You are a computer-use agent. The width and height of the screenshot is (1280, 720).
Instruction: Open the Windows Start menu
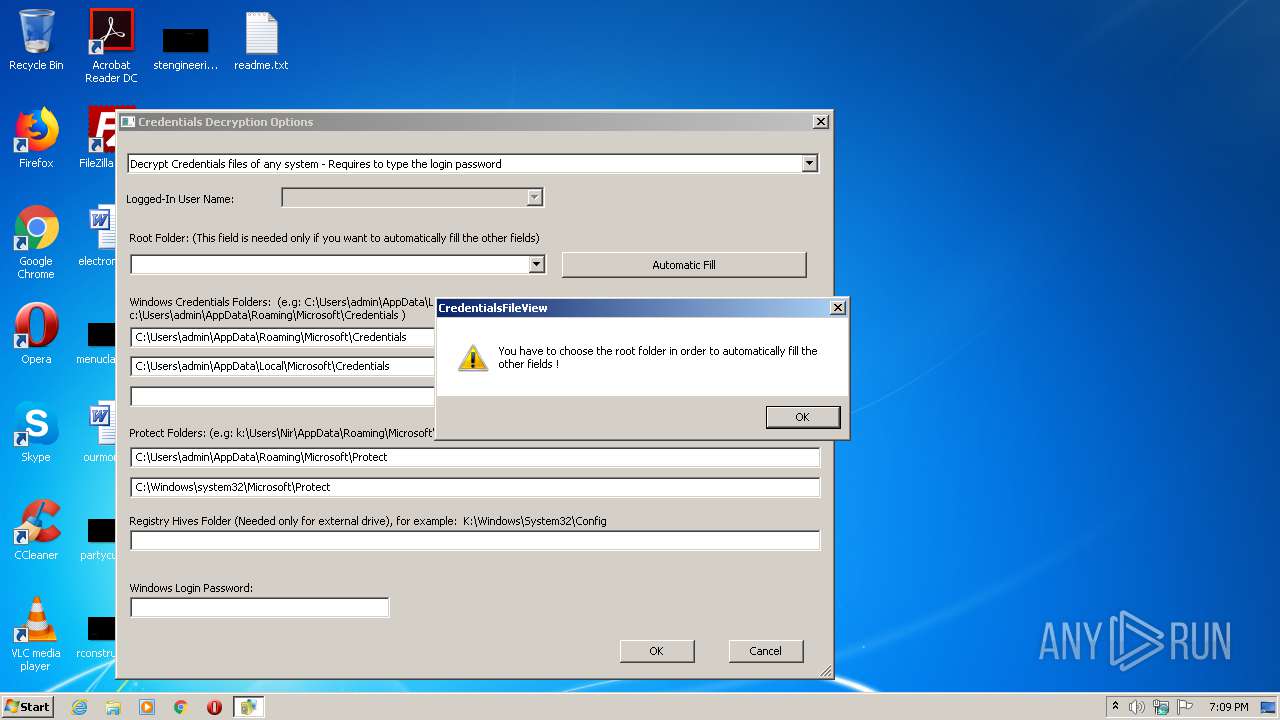[27, 706]
